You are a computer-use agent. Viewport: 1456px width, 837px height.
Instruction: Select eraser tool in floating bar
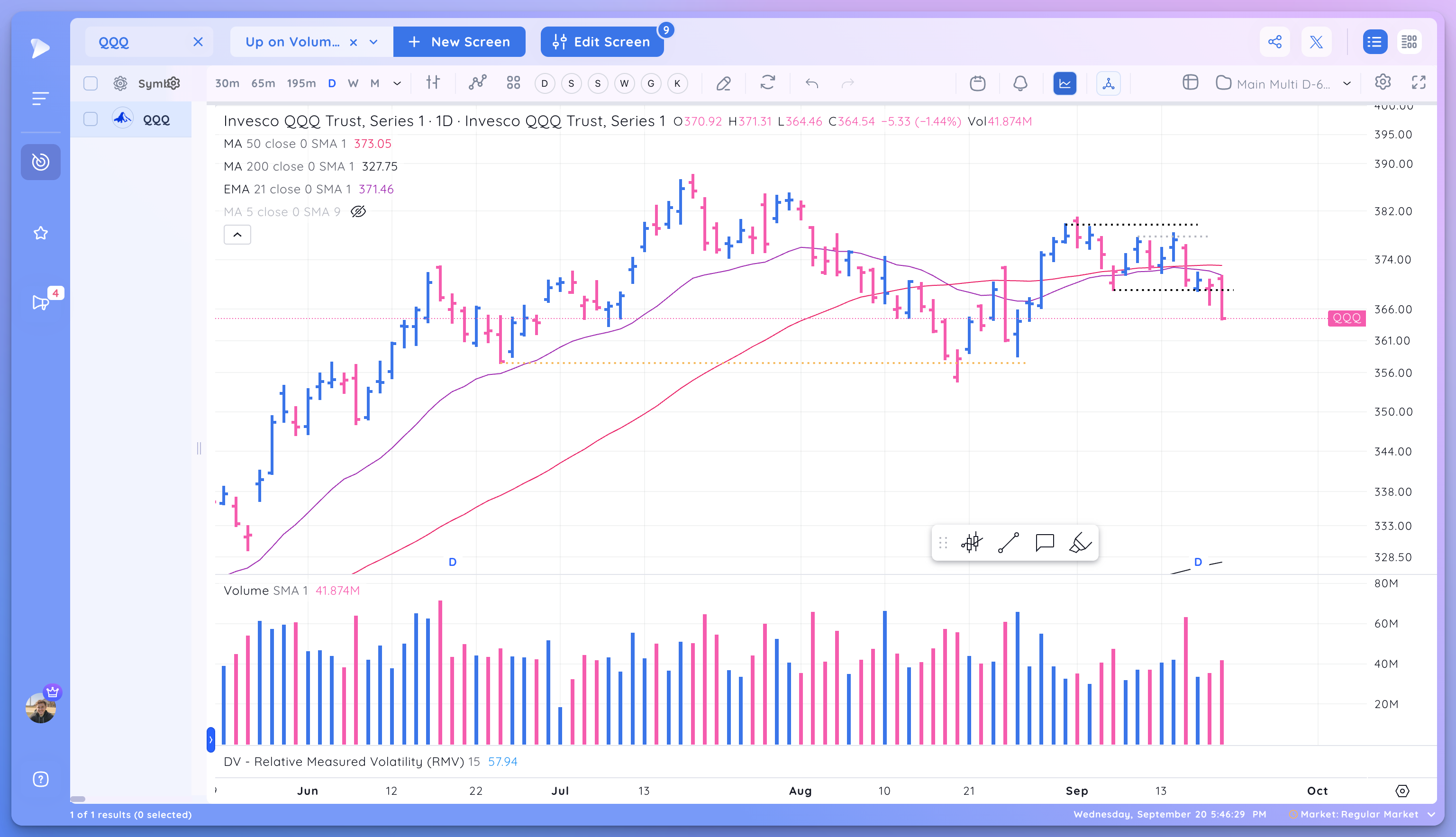1081,543
